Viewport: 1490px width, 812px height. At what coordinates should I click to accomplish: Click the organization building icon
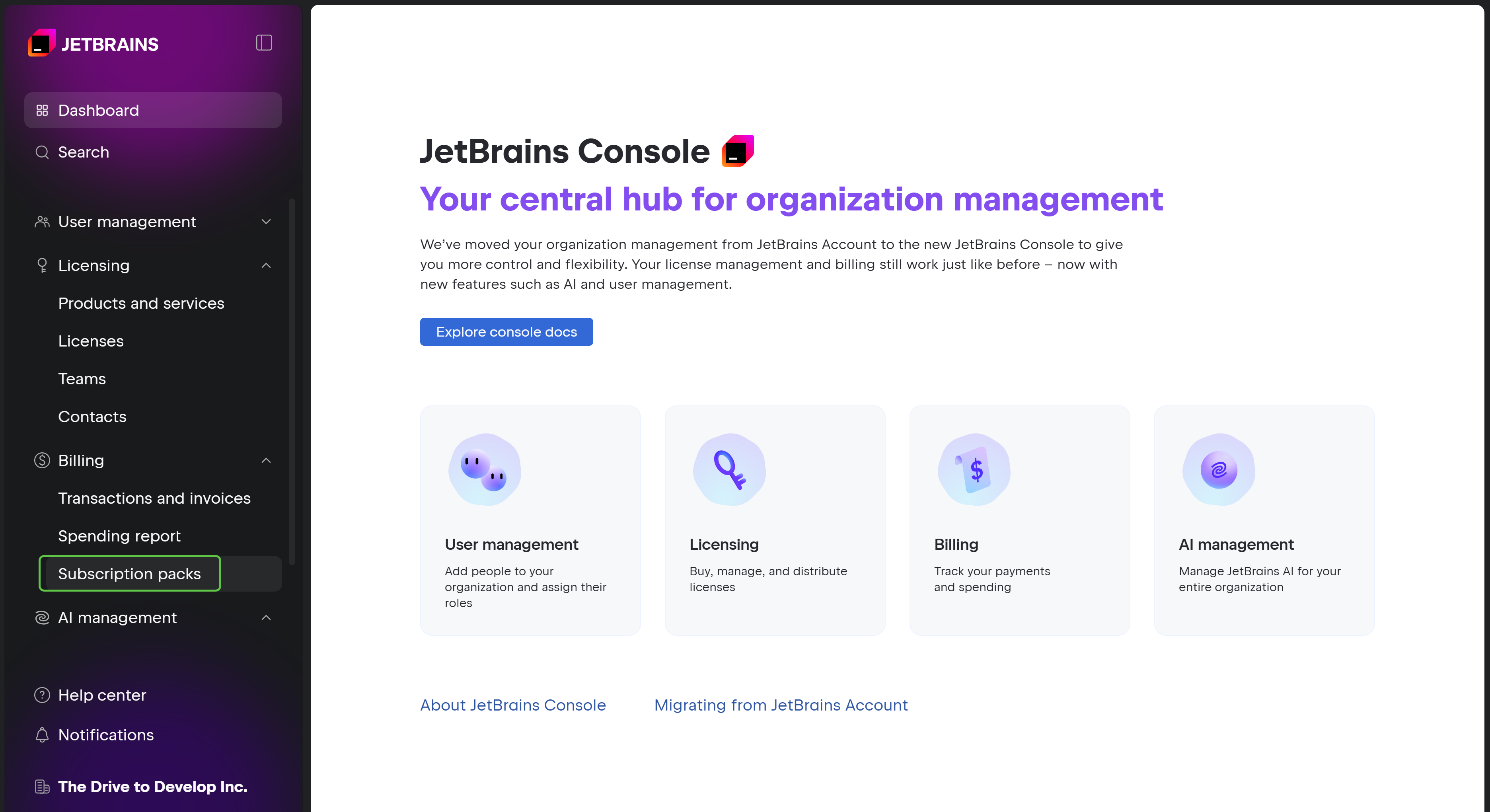click(42, 787)
